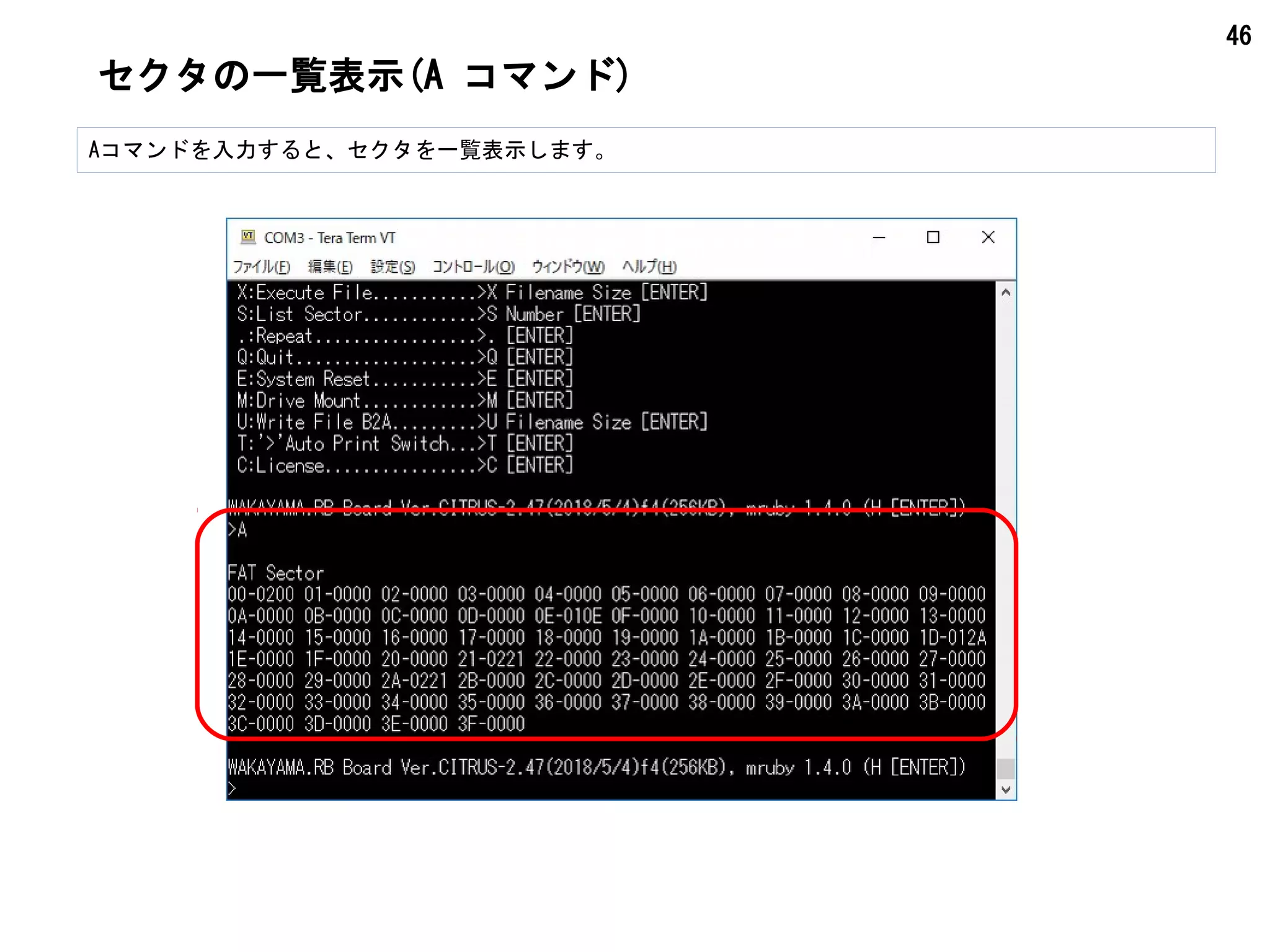Click sector entry '09-0000'
This screenshot has width=1270, height=952.
[952, 594]
